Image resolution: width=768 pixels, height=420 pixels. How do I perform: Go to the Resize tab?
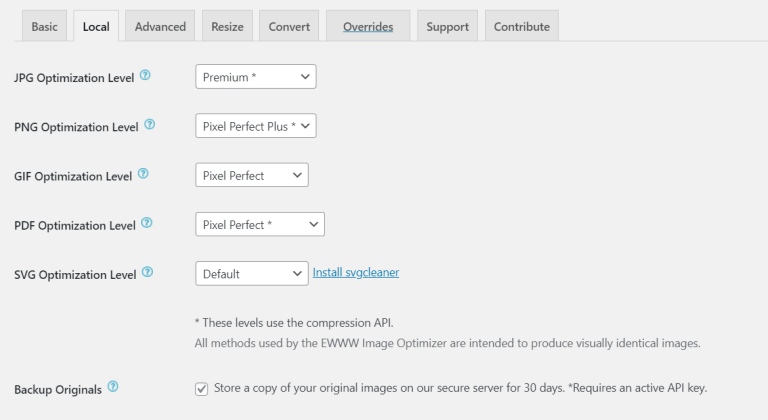point(227,26)
